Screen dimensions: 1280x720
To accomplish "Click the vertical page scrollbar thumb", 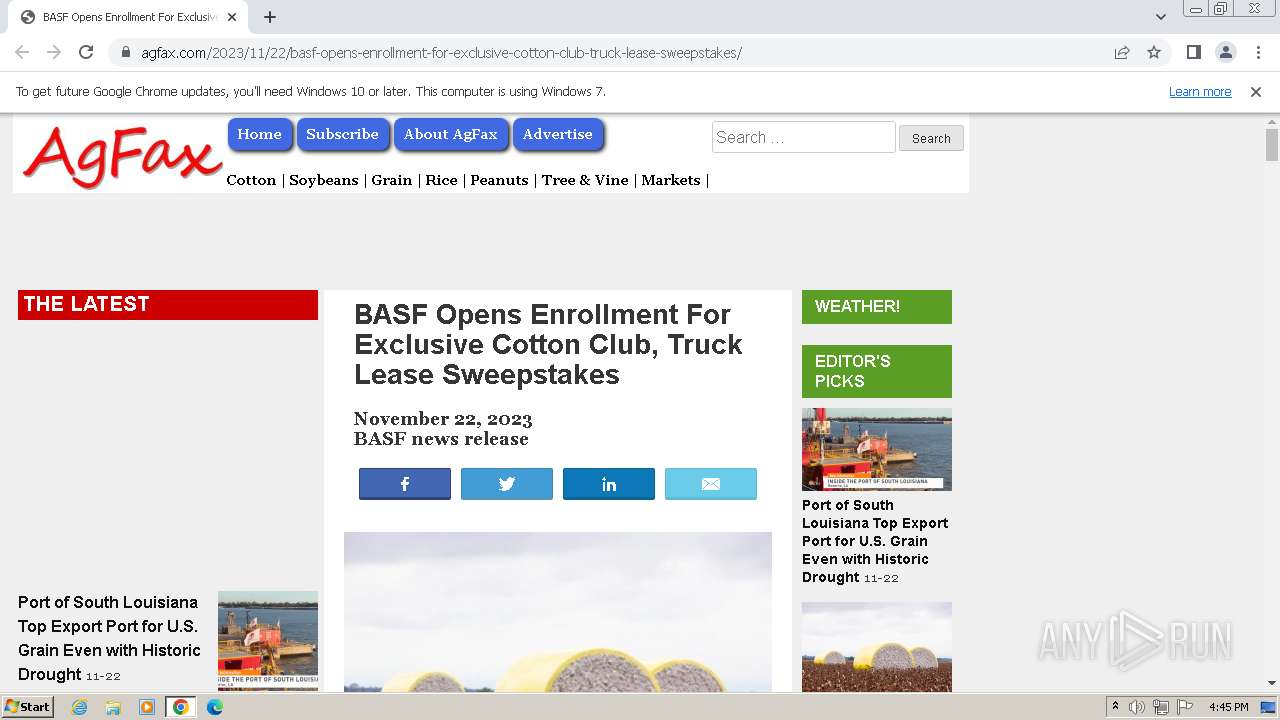I will [x=1272, y=145].
